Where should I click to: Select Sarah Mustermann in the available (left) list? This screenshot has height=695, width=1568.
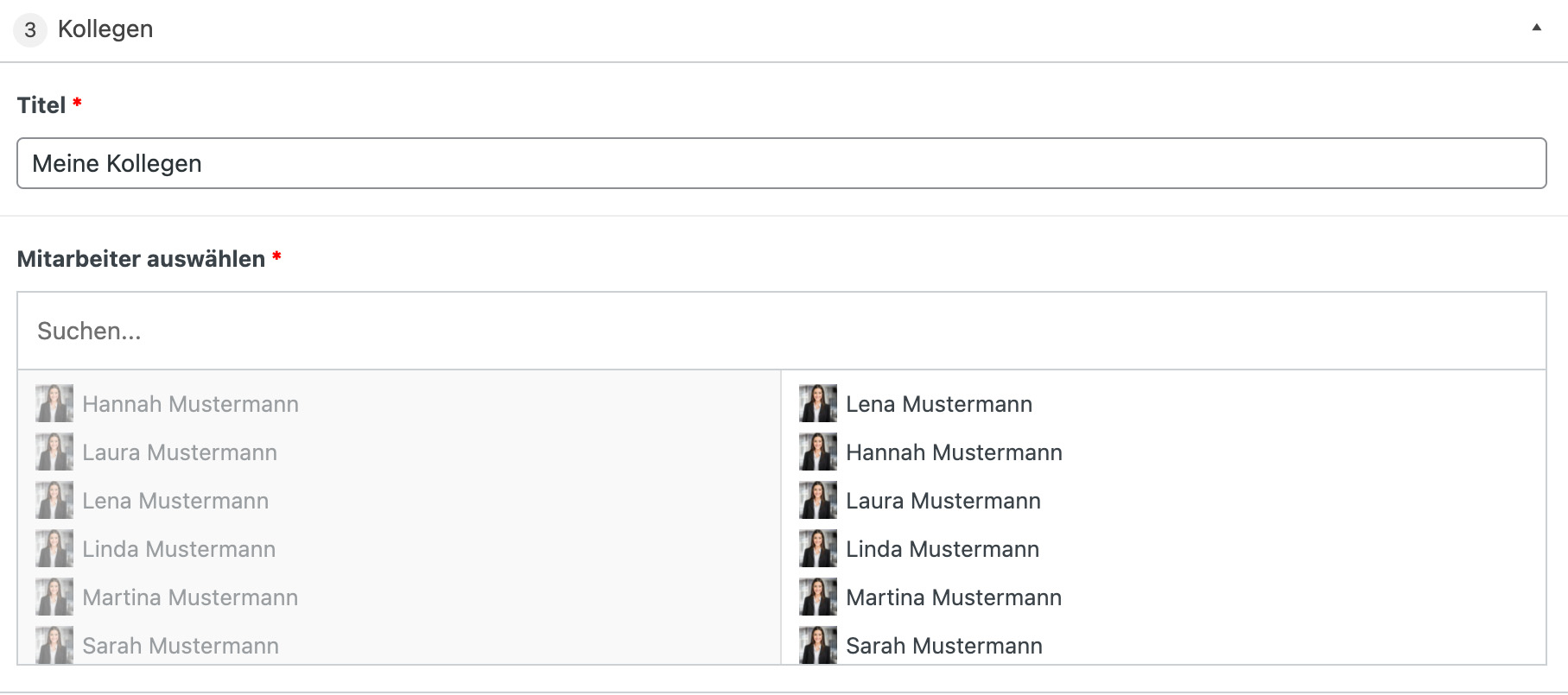[x=181, y=646]
